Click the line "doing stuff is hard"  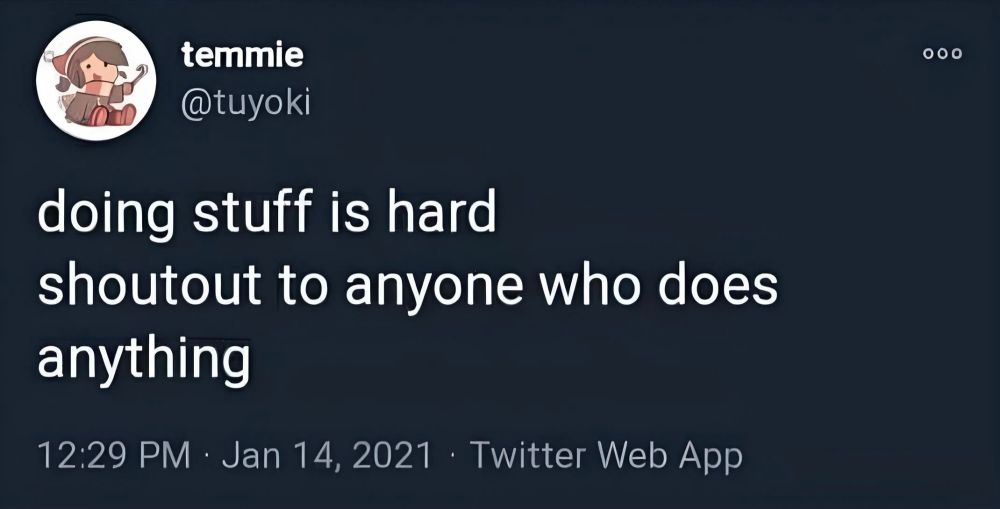click(x=266, y=214)
